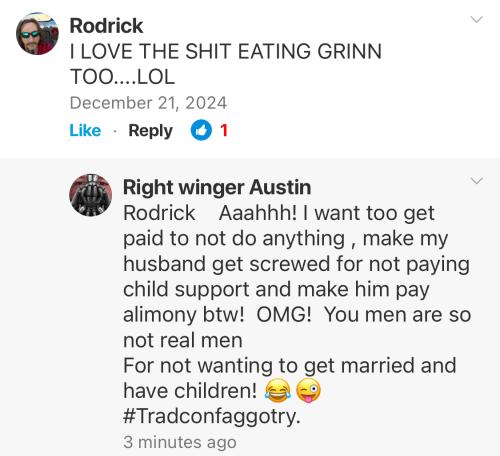The image size is (500, 456).
Task: Click the blue thumbs-up reaction icon
Action: tap(201, 130)
